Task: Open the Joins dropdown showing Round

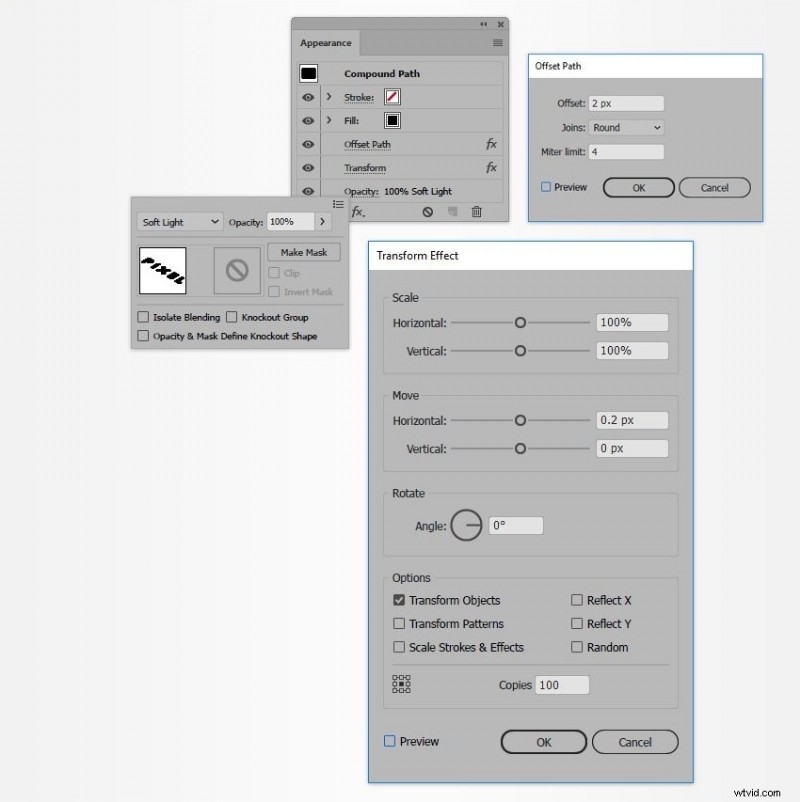Action: 626,127
